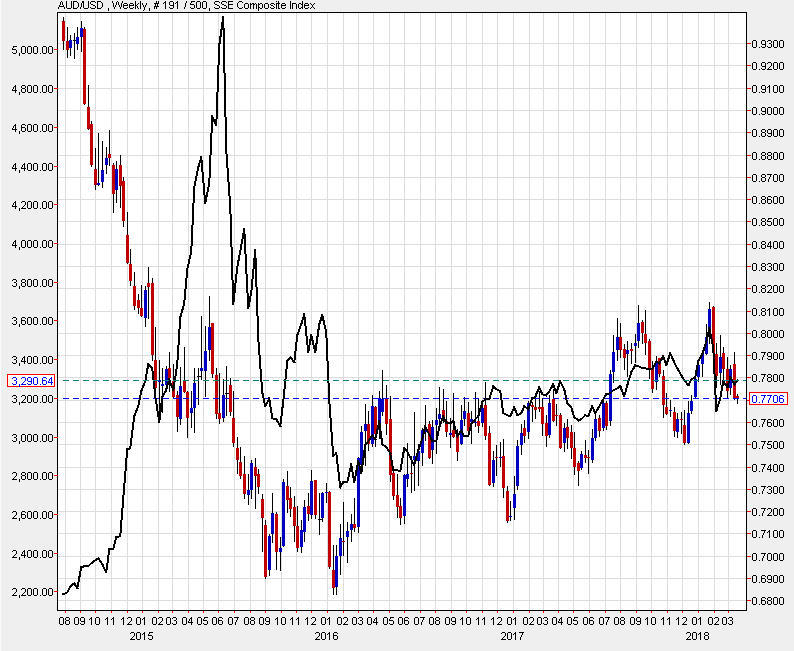Click the 0.8000 level on right scale
Image resolution: width=794 pixels, height=651 pixels.
[x=767, y=334]
